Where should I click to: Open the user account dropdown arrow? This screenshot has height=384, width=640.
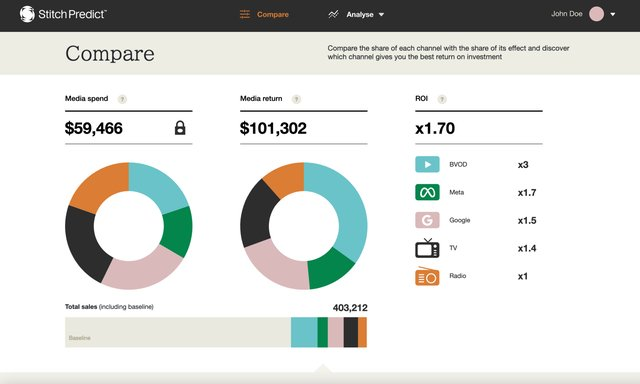click(x=613, y=14)
